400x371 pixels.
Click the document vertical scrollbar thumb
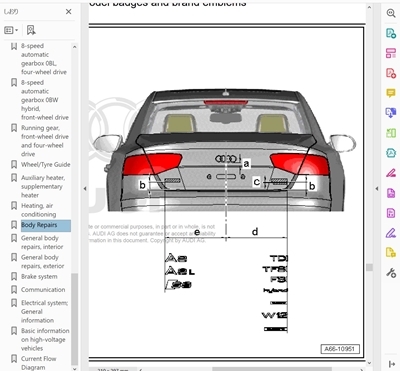tap(369, 267)
